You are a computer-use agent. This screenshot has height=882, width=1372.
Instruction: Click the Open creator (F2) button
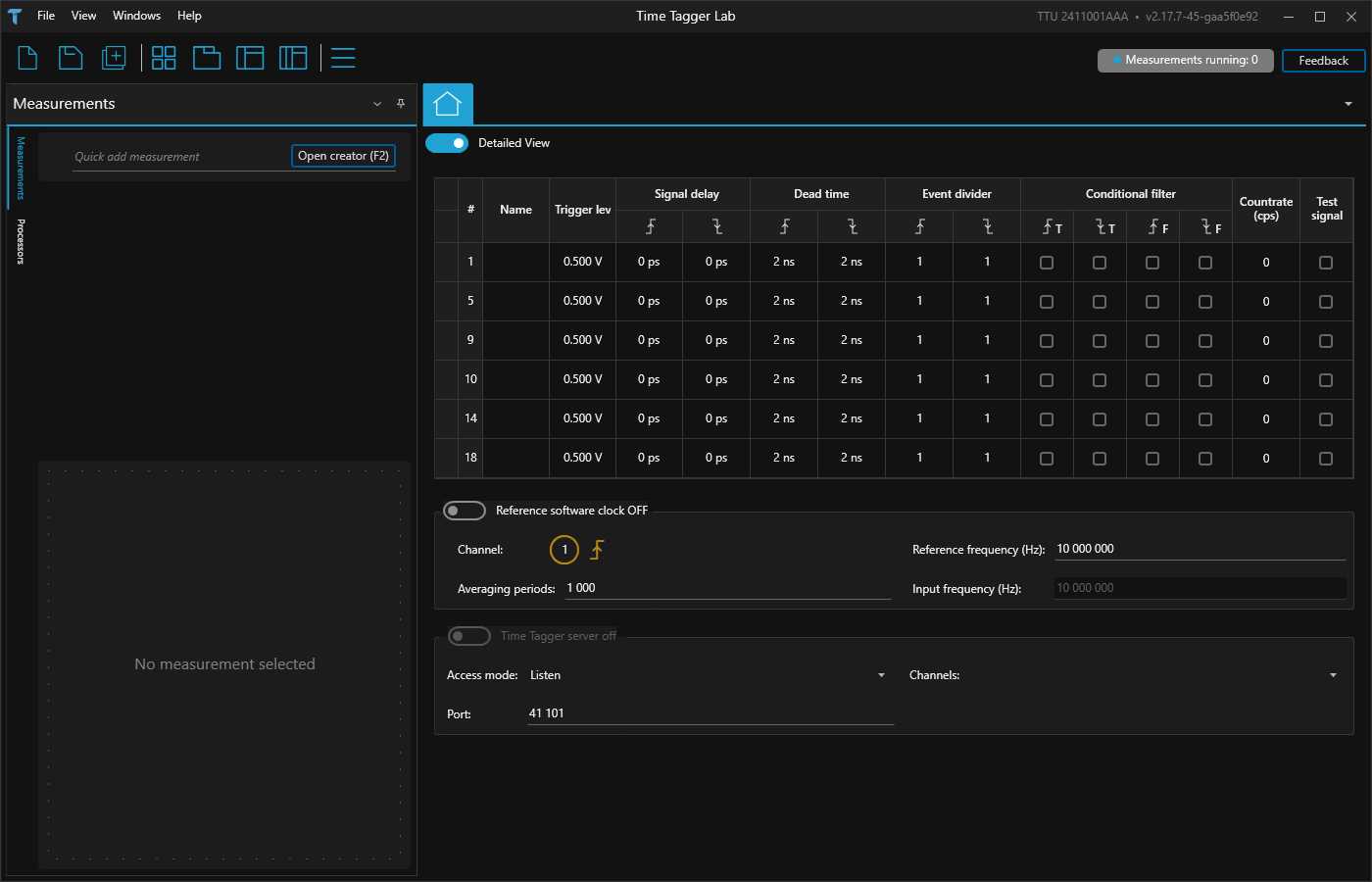click(343, 156)
